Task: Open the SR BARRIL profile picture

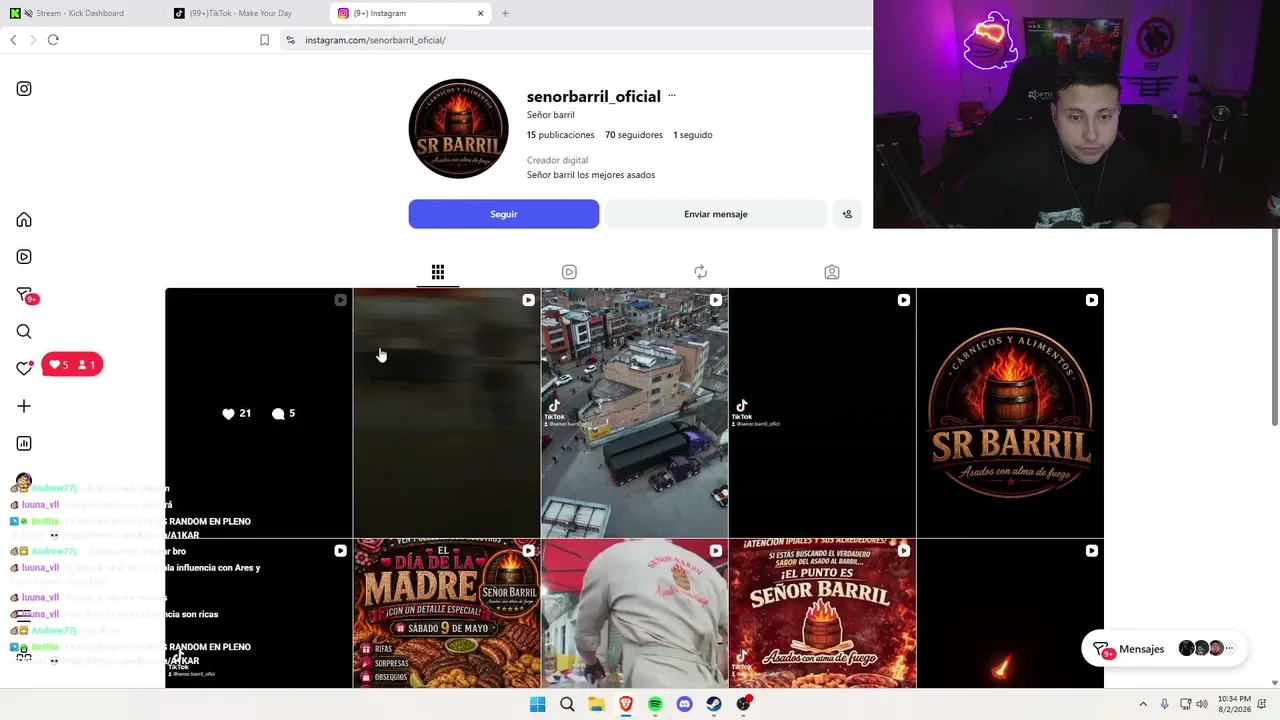Action: 458,129
